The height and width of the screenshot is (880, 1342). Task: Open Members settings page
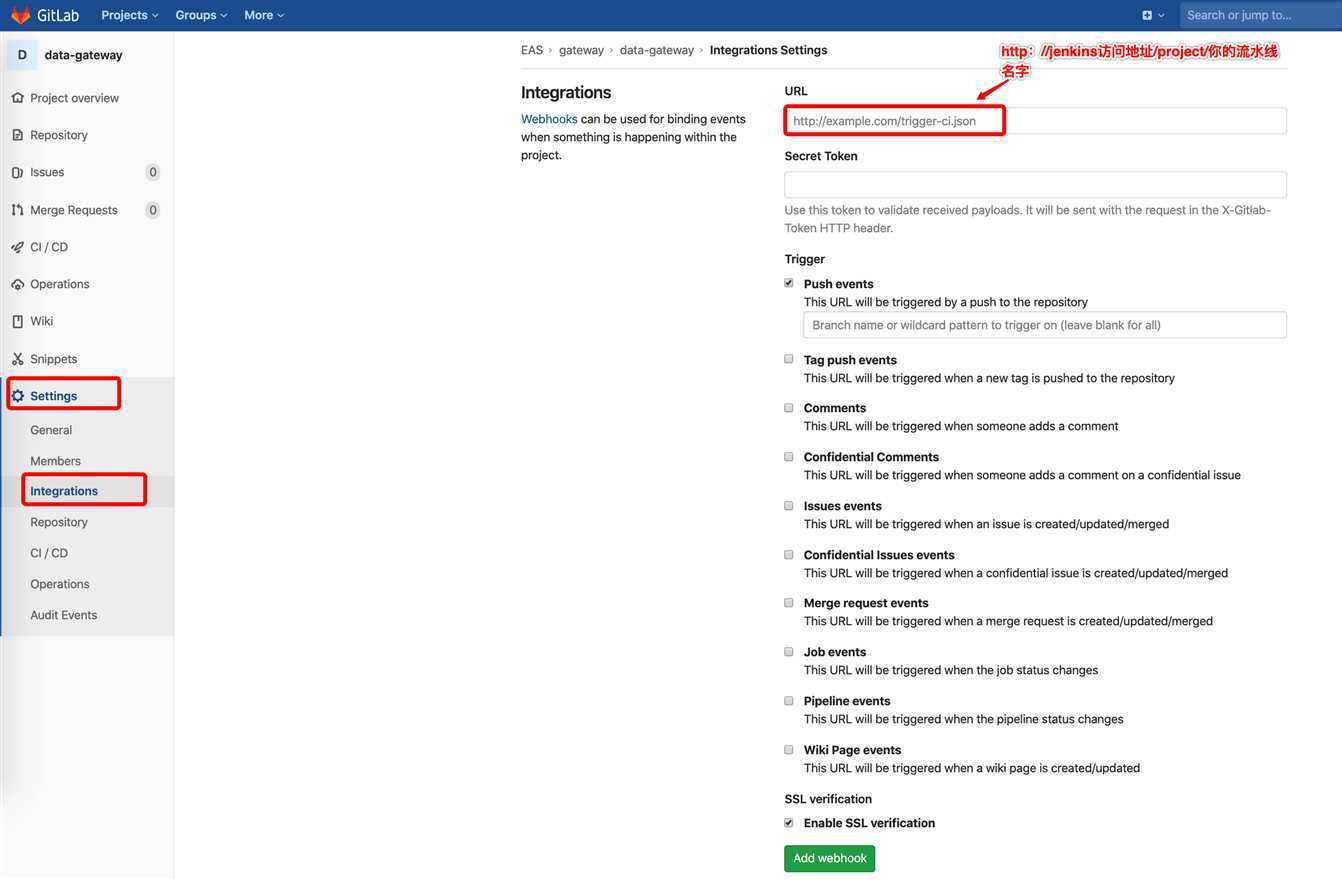55,461
